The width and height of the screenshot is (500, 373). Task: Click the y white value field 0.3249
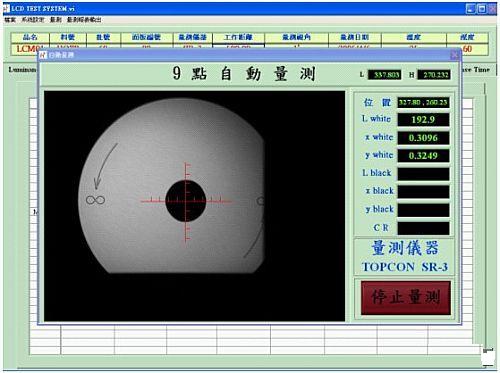coord(423,156)
